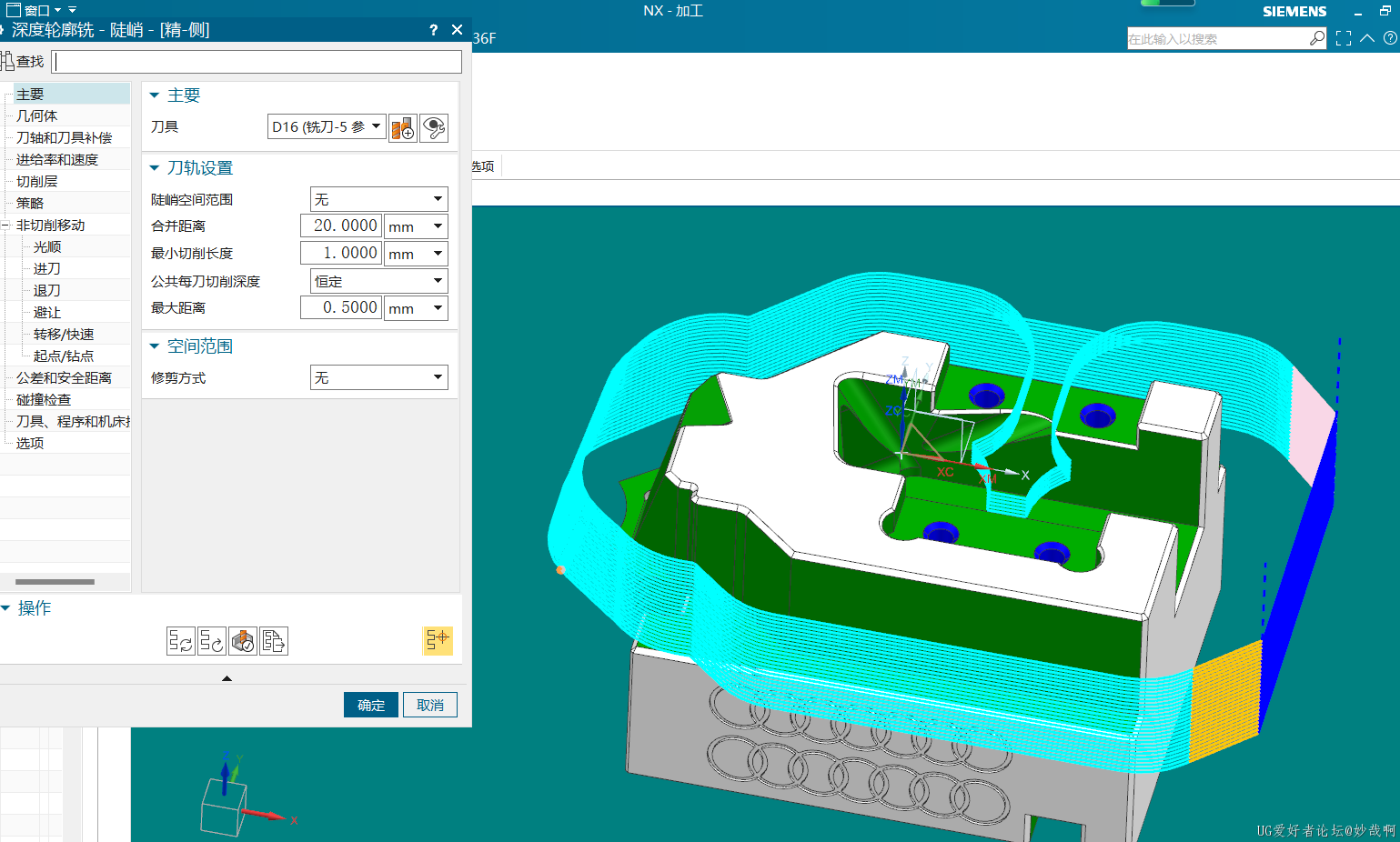Click the highlighted yellow tool path display icon
This screenshot has height=842, width=1400.
tap(438, 640)
